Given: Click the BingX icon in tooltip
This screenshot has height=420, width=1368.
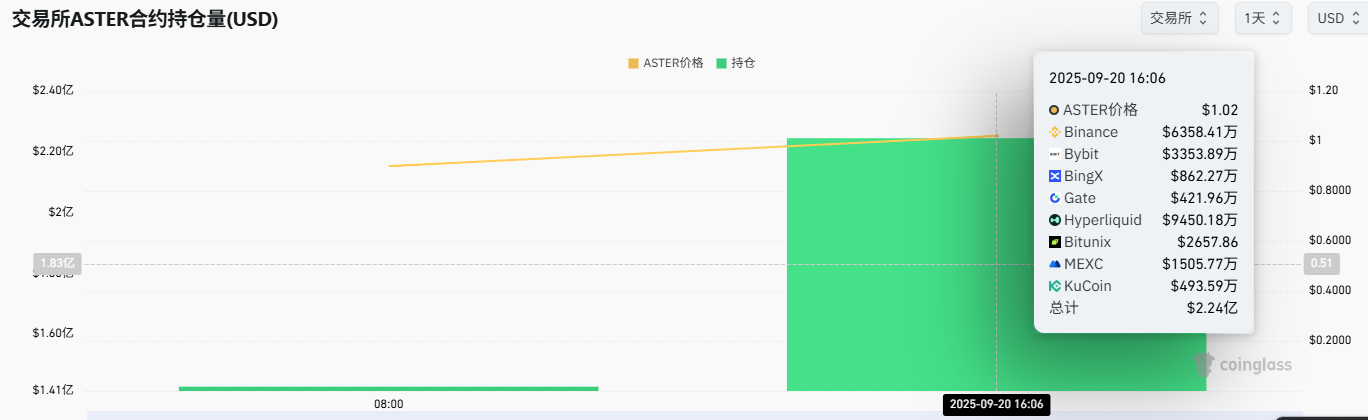Looking at the screenshot, I should [x=1054, y=176].
